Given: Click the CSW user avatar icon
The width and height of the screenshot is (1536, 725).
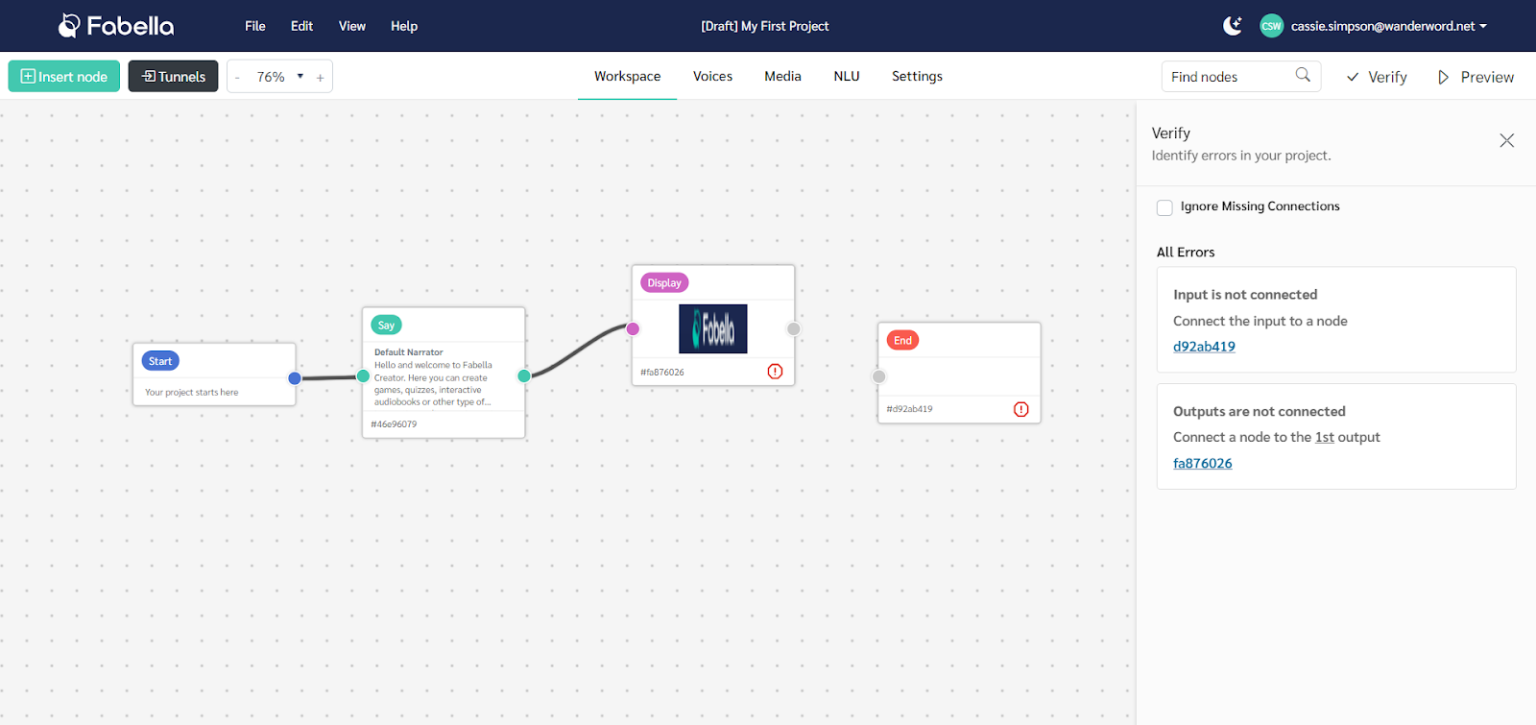Looking at the screenshot, I should [x=1271, y=25].
